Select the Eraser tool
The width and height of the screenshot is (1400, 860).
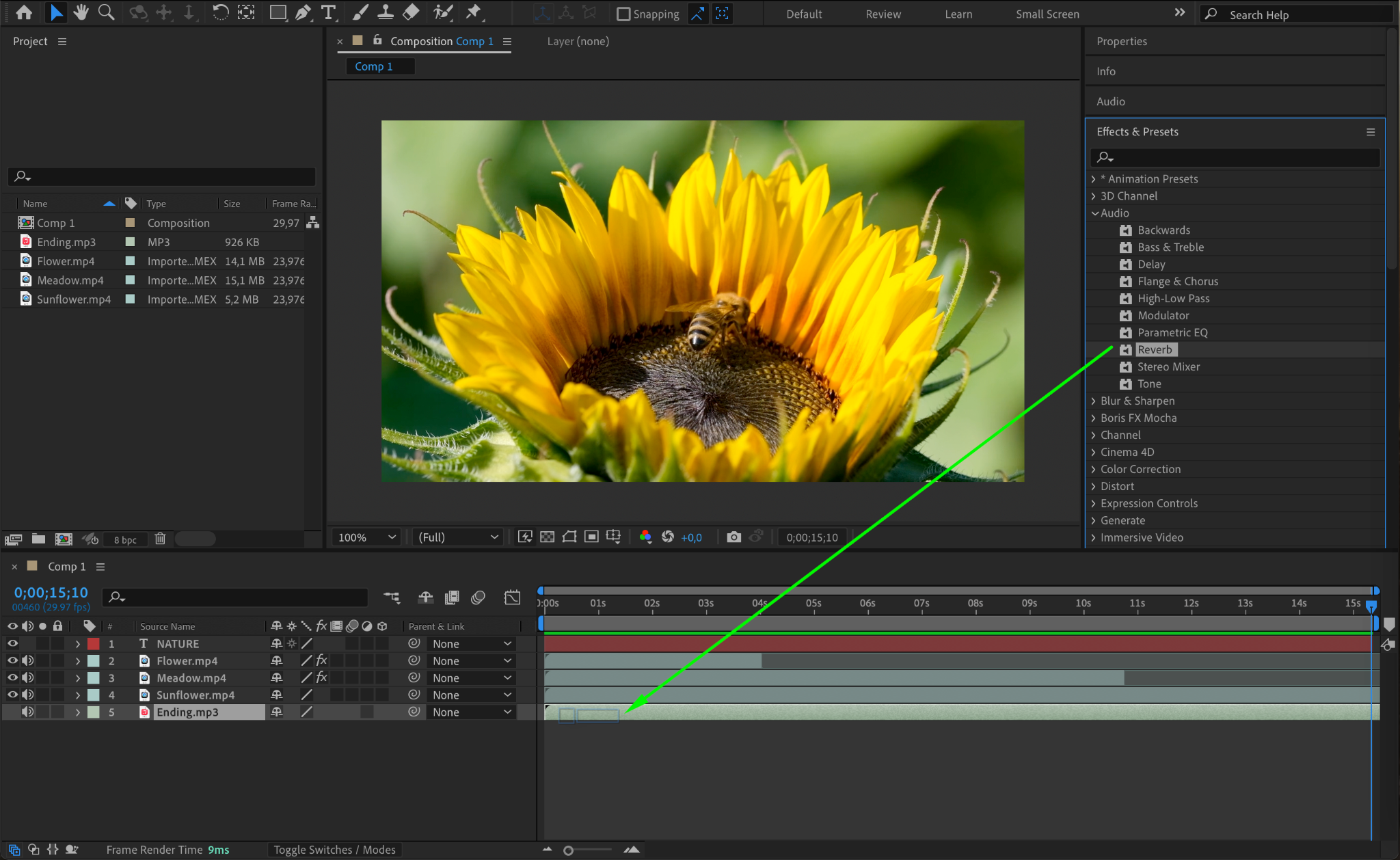coord(411,12)
